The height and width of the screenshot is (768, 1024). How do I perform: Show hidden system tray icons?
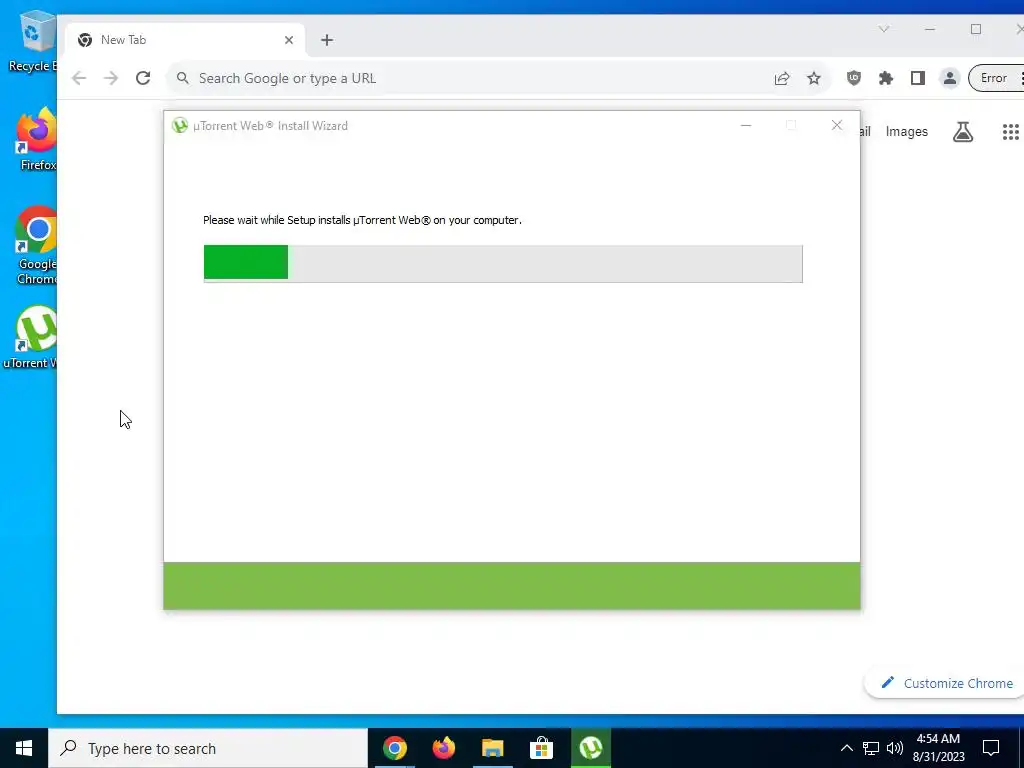[846, 748]
